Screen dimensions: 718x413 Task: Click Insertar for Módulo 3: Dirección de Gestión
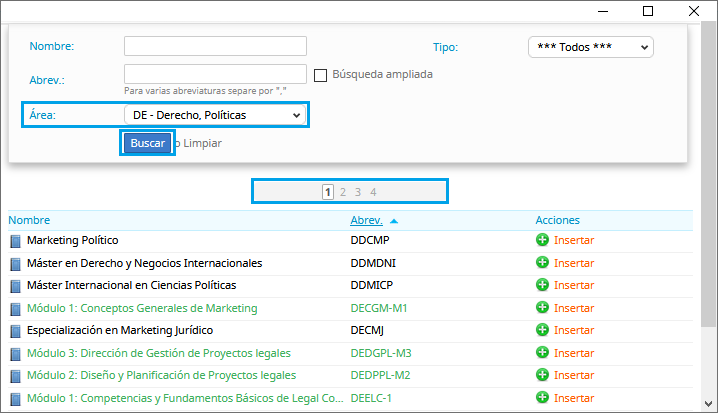(x=574, y=353)
